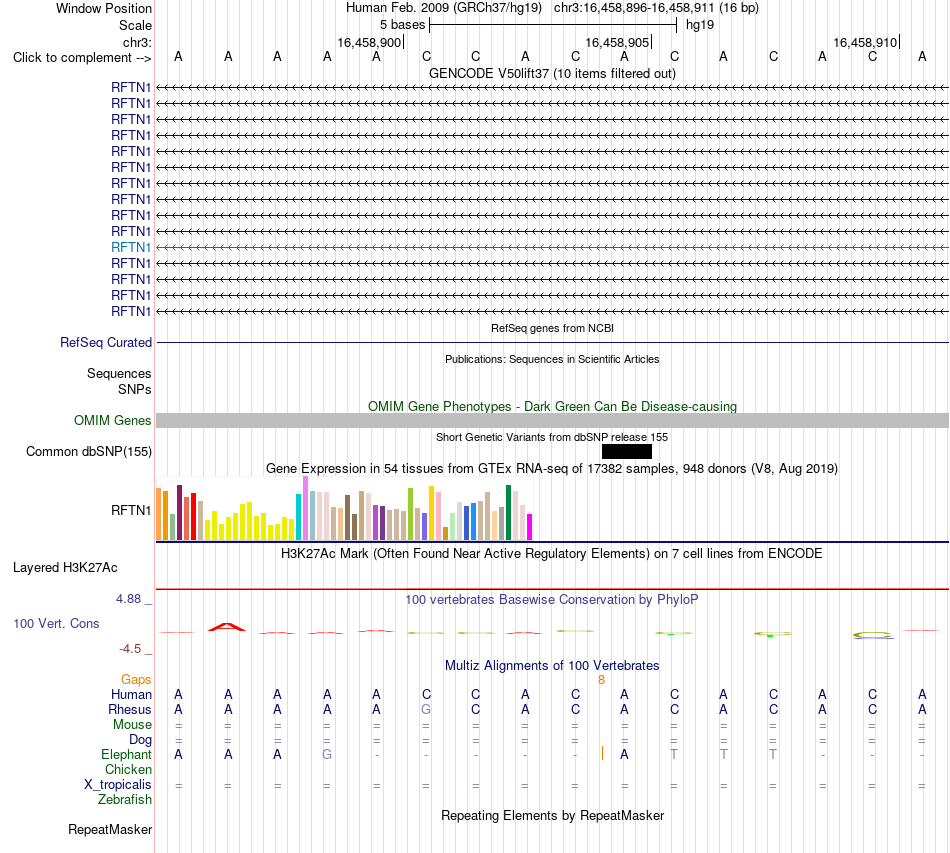Click the Mouse species label

tap(133, 725)
